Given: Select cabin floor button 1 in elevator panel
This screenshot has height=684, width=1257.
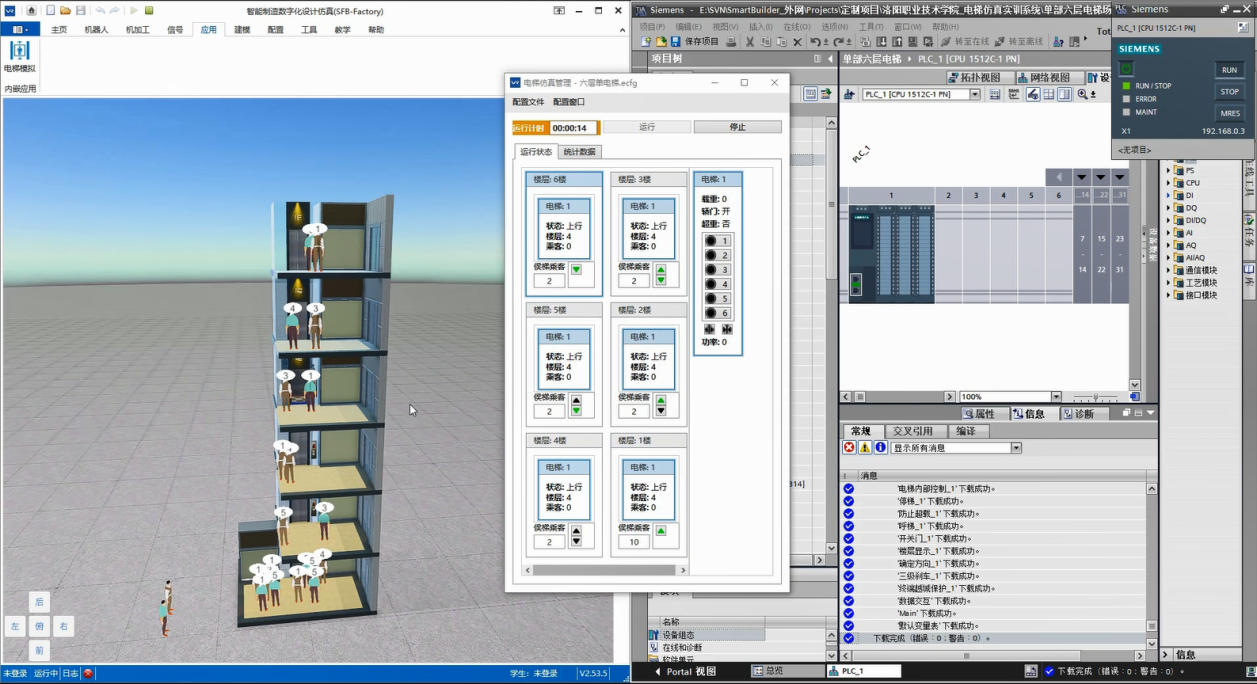Looking at the screenshot, I should click(717, 241).
